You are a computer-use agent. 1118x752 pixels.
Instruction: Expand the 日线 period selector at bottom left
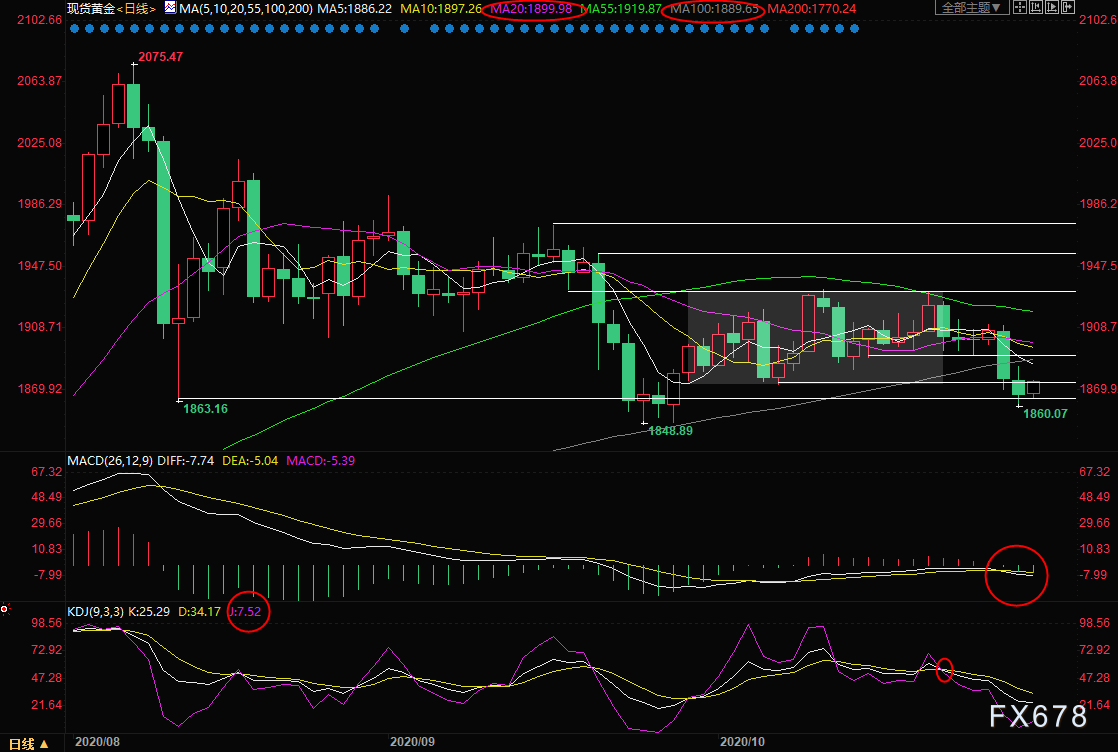pos(21,743)
